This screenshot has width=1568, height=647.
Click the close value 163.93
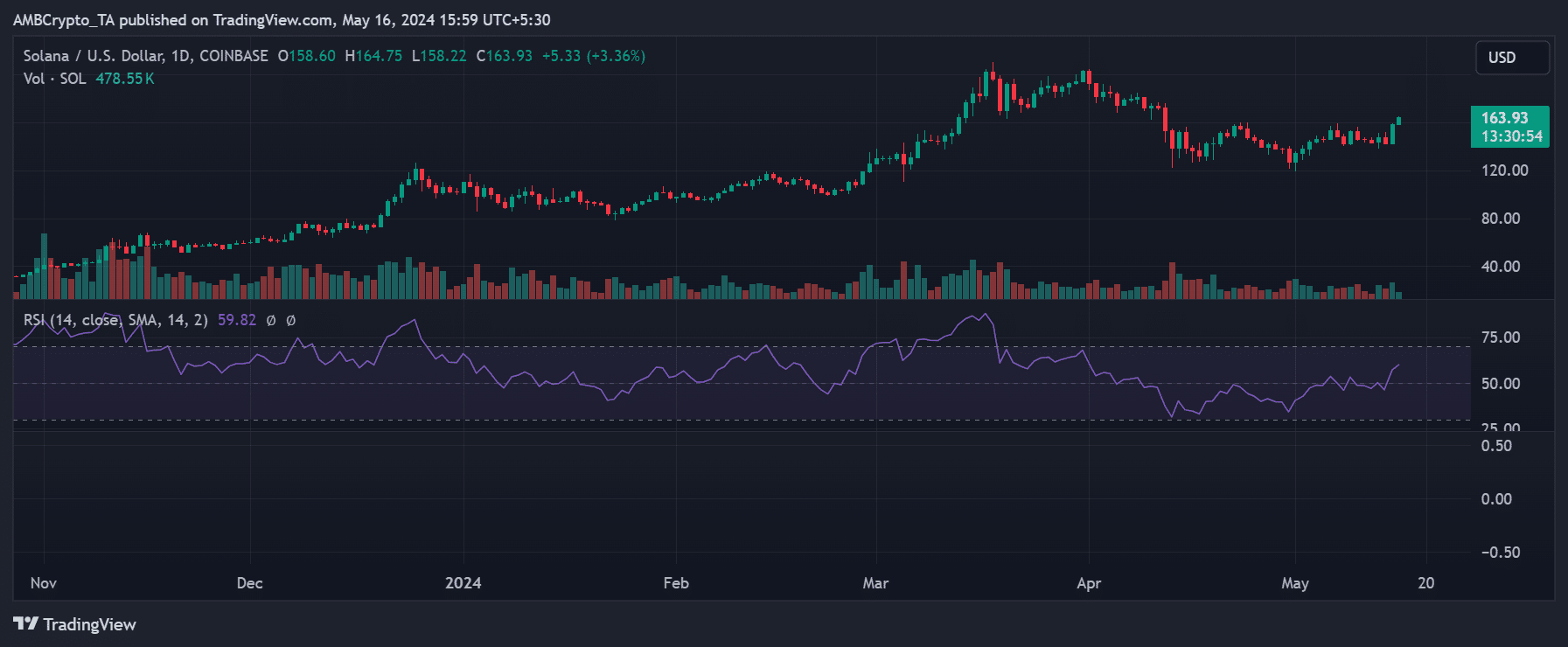pyautogui.click(x=509, y=56)
